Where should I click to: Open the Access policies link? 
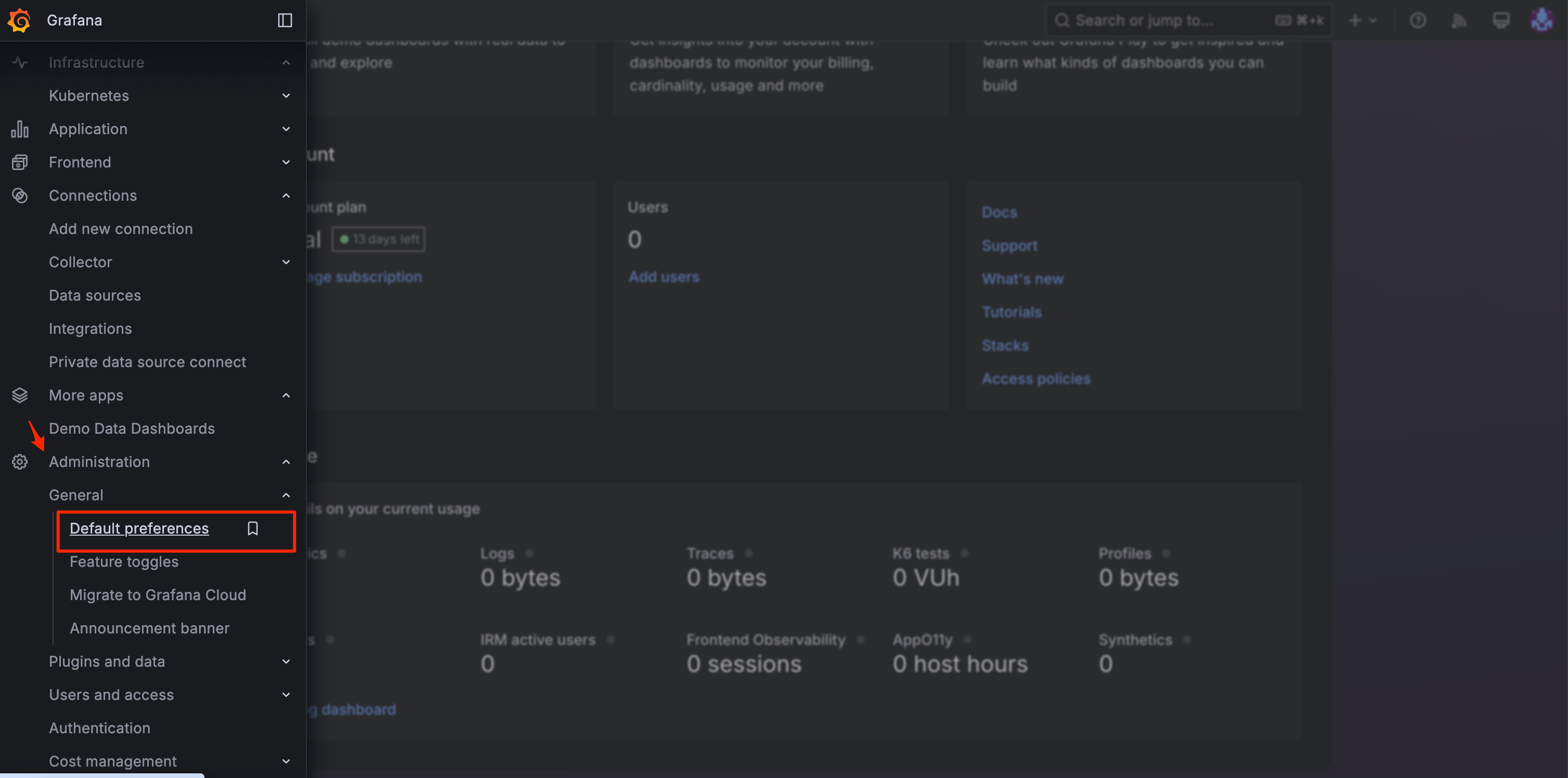point(1036,379)
